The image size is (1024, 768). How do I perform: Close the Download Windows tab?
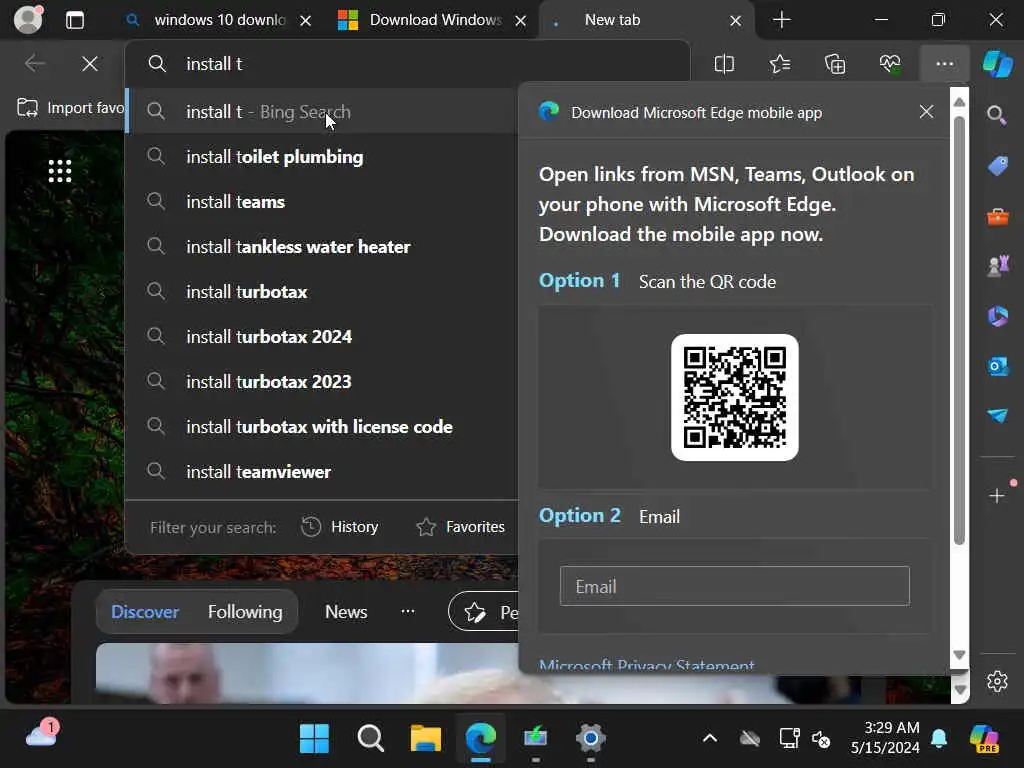pos(520,21)
